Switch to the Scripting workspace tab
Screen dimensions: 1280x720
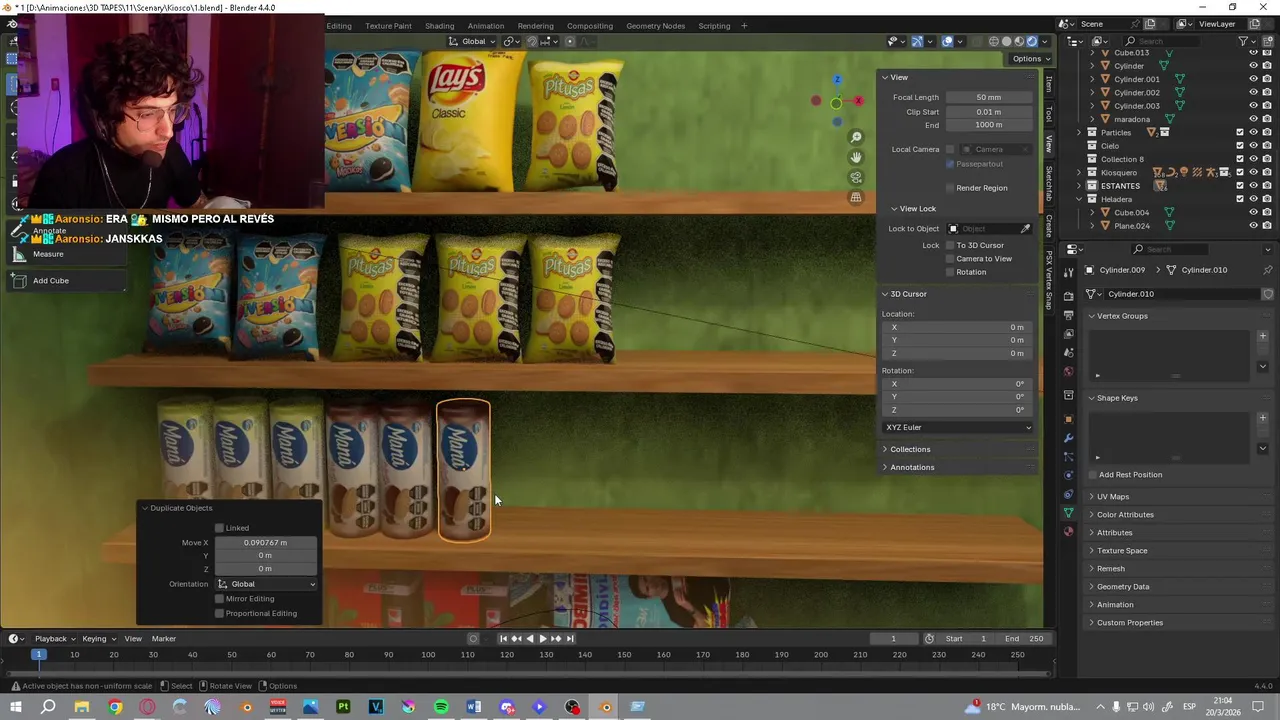point(714,26)
